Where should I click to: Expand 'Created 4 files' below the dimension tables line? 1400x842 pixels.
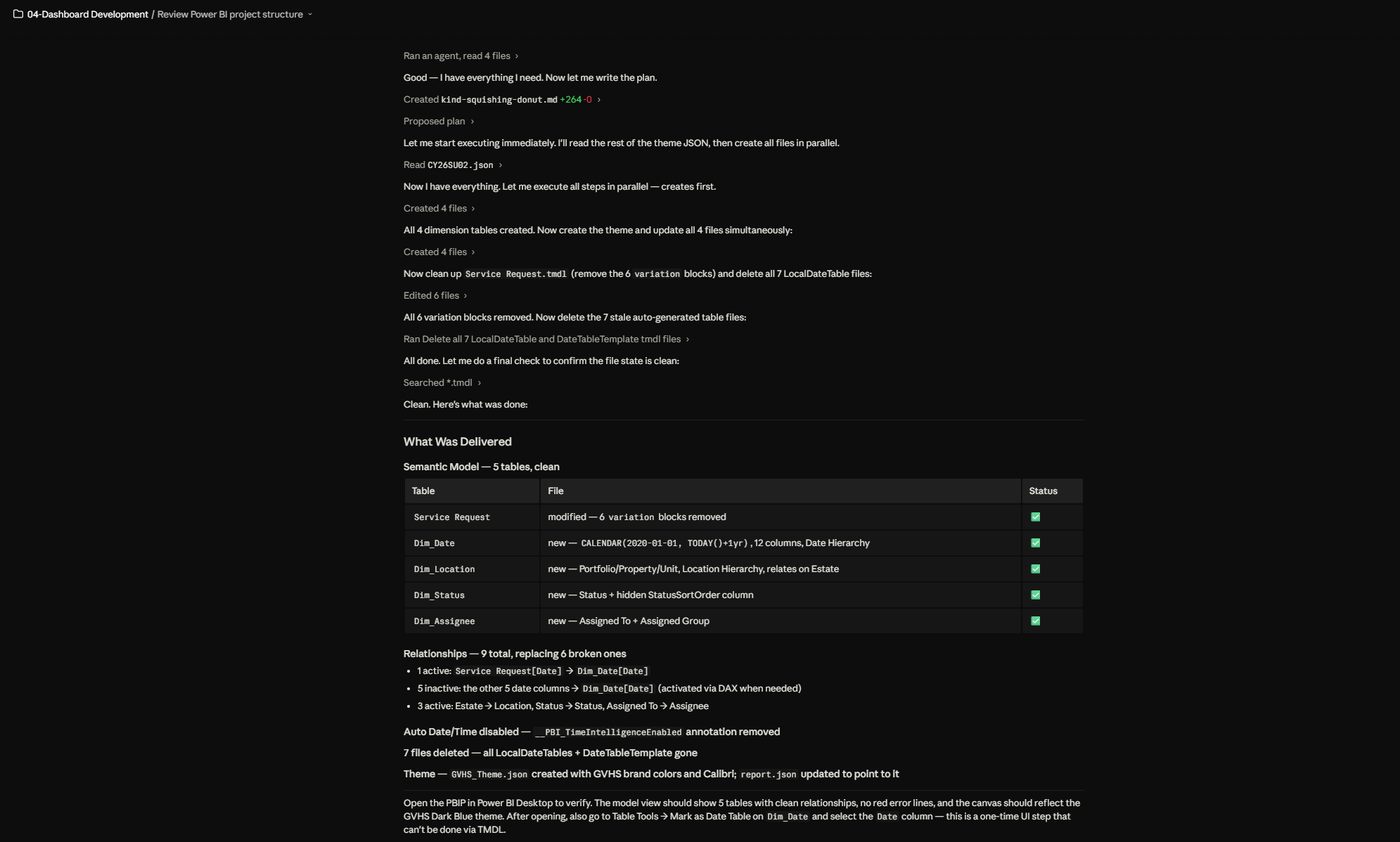coord(439,252)
